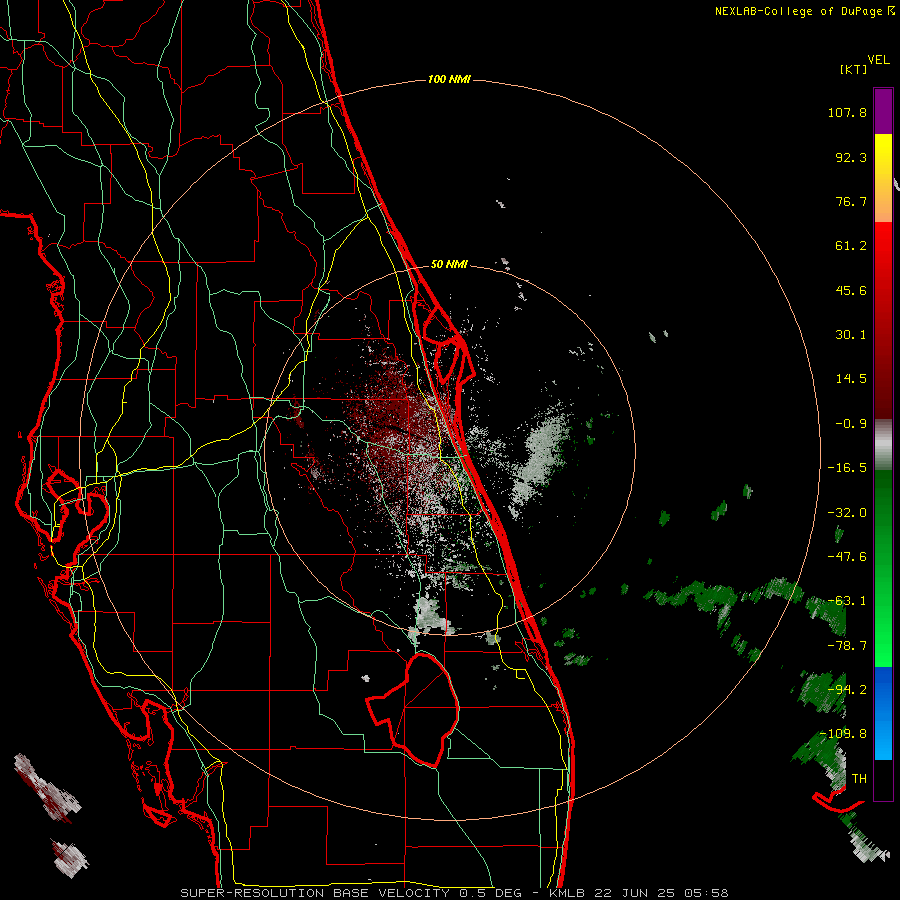The width and height of the screenshot is (900, 900).
Task: Select the 107.8 velocity scale value
Action: click(847, 112)
